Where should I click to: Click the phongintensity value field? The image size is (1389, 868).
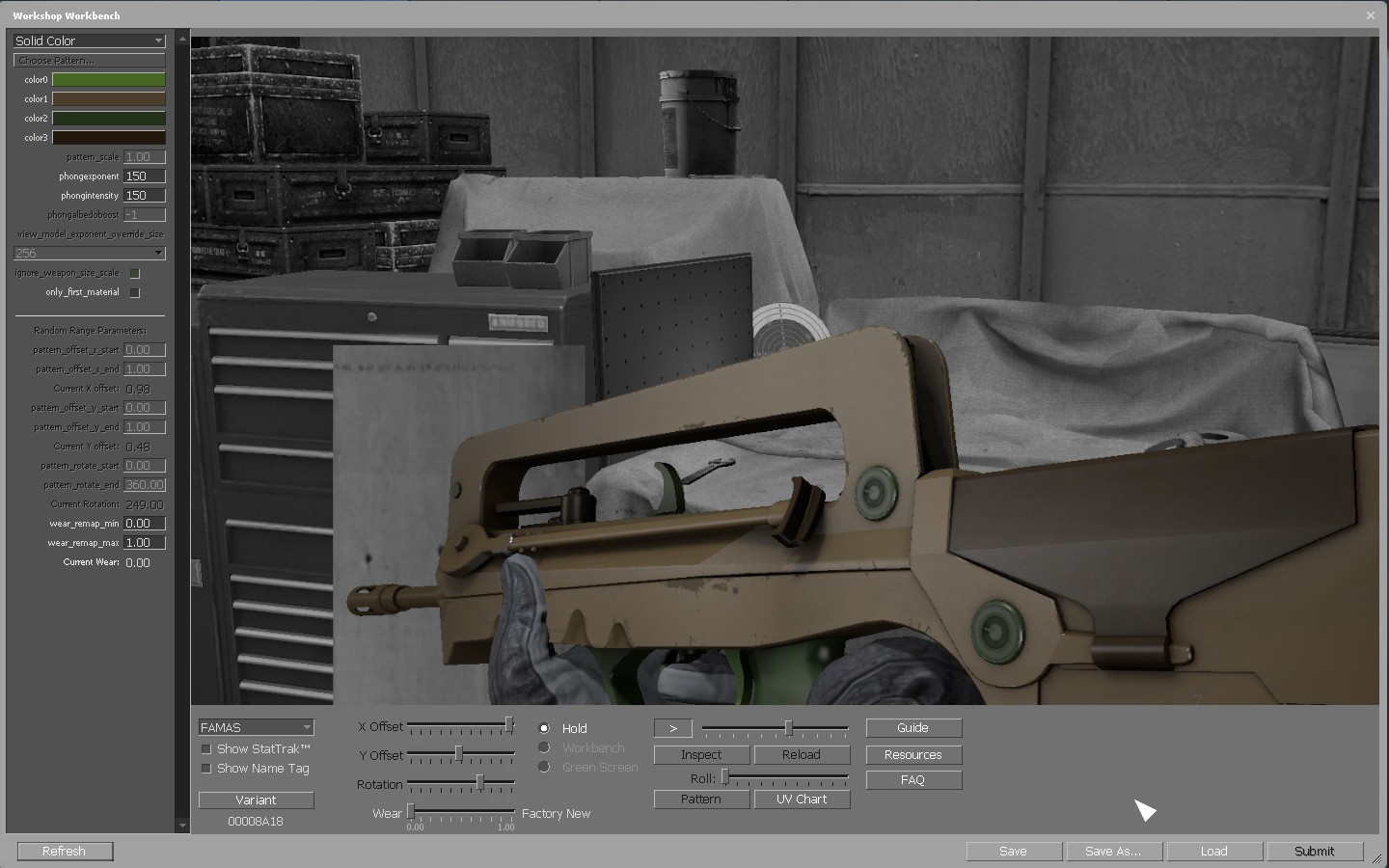pyautogui.click(x=145, y=195)
